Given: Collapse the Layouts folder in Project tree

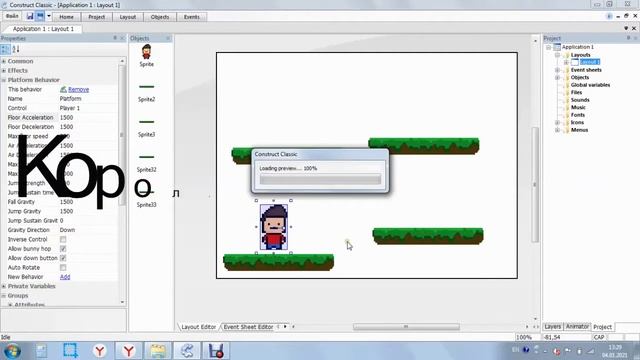Looking at the screenshot, I should click(x=558, y=55).
